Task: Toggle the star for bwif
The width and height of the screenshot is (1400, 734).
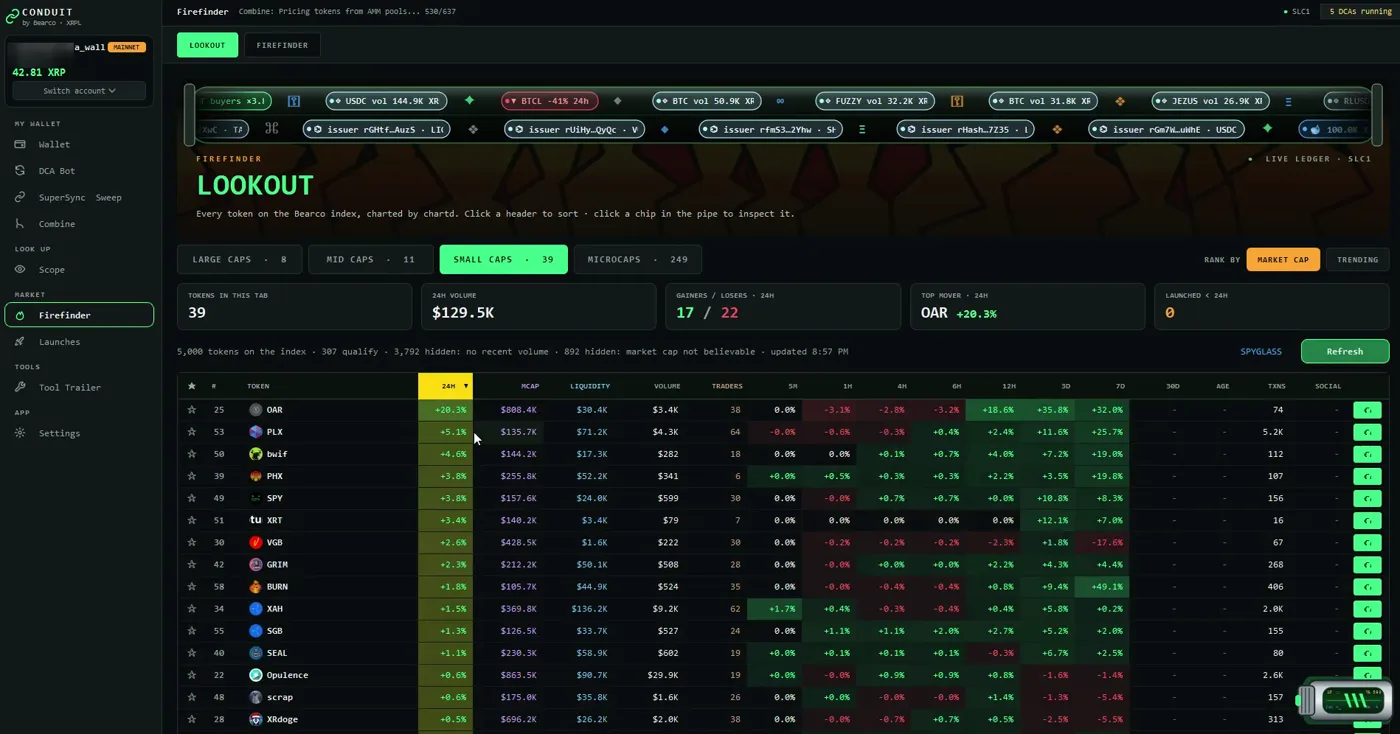Action: coord(191,454)
